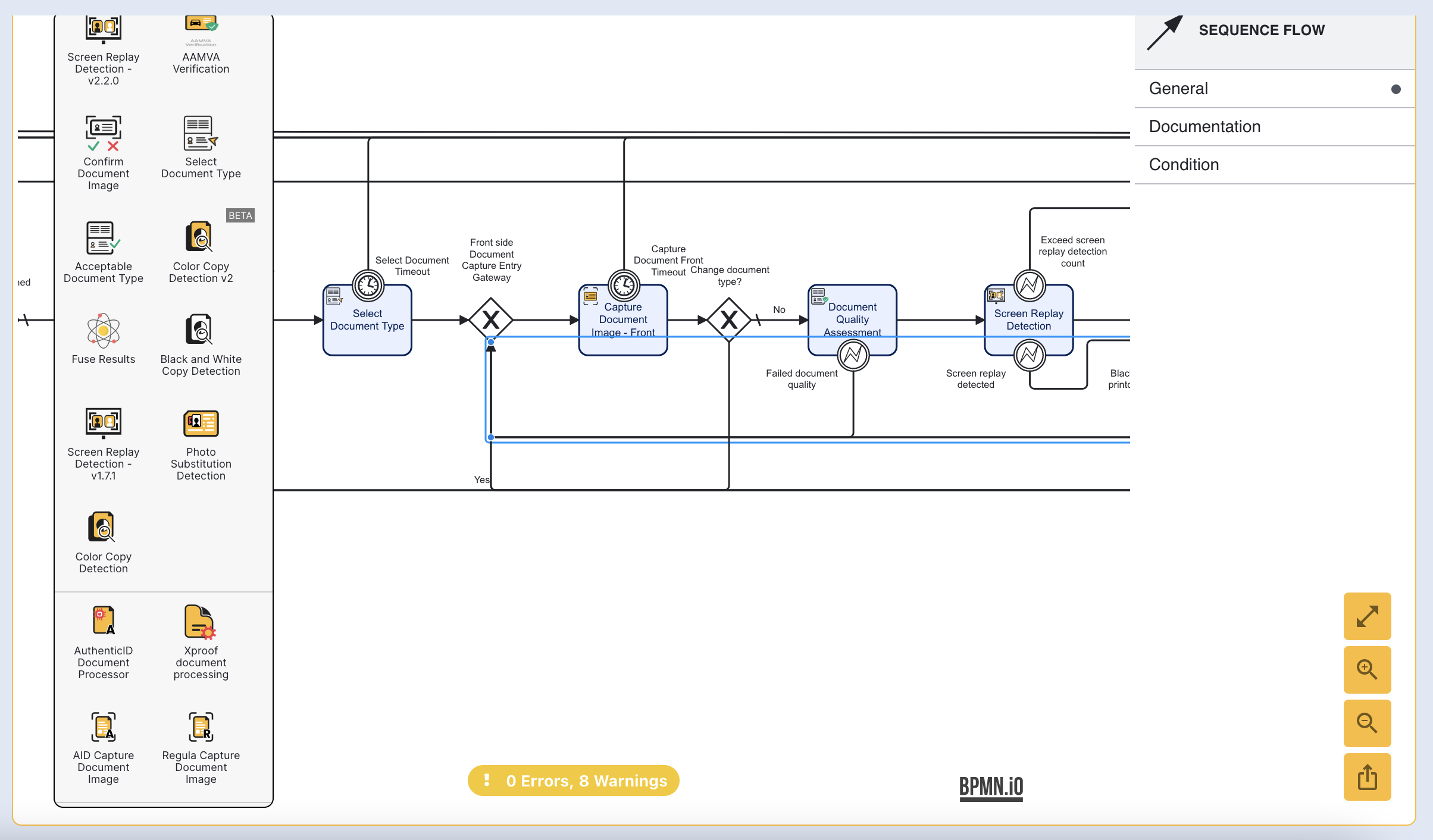Open the BPMN.iO logo link
This screenshot has width=1433, height=840.
pos(991,788)
